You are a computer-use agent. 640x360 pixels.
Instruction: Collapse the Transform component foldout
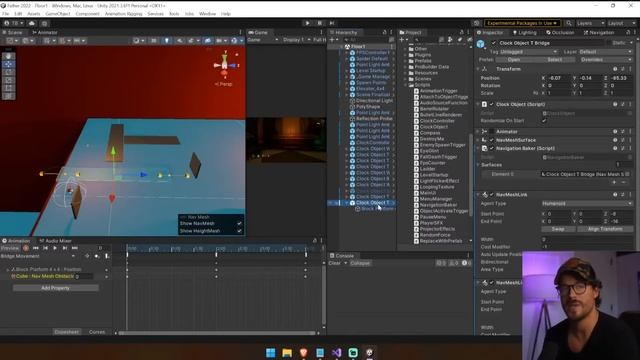478,69
